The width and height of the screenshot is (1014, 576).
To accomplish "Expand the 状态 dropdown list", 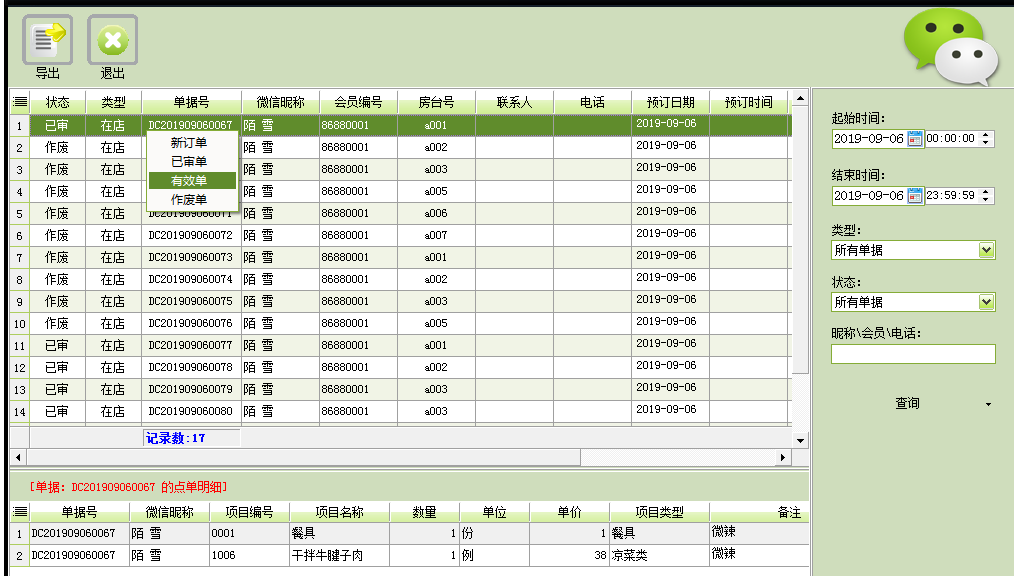I will [x=986, y=301].
